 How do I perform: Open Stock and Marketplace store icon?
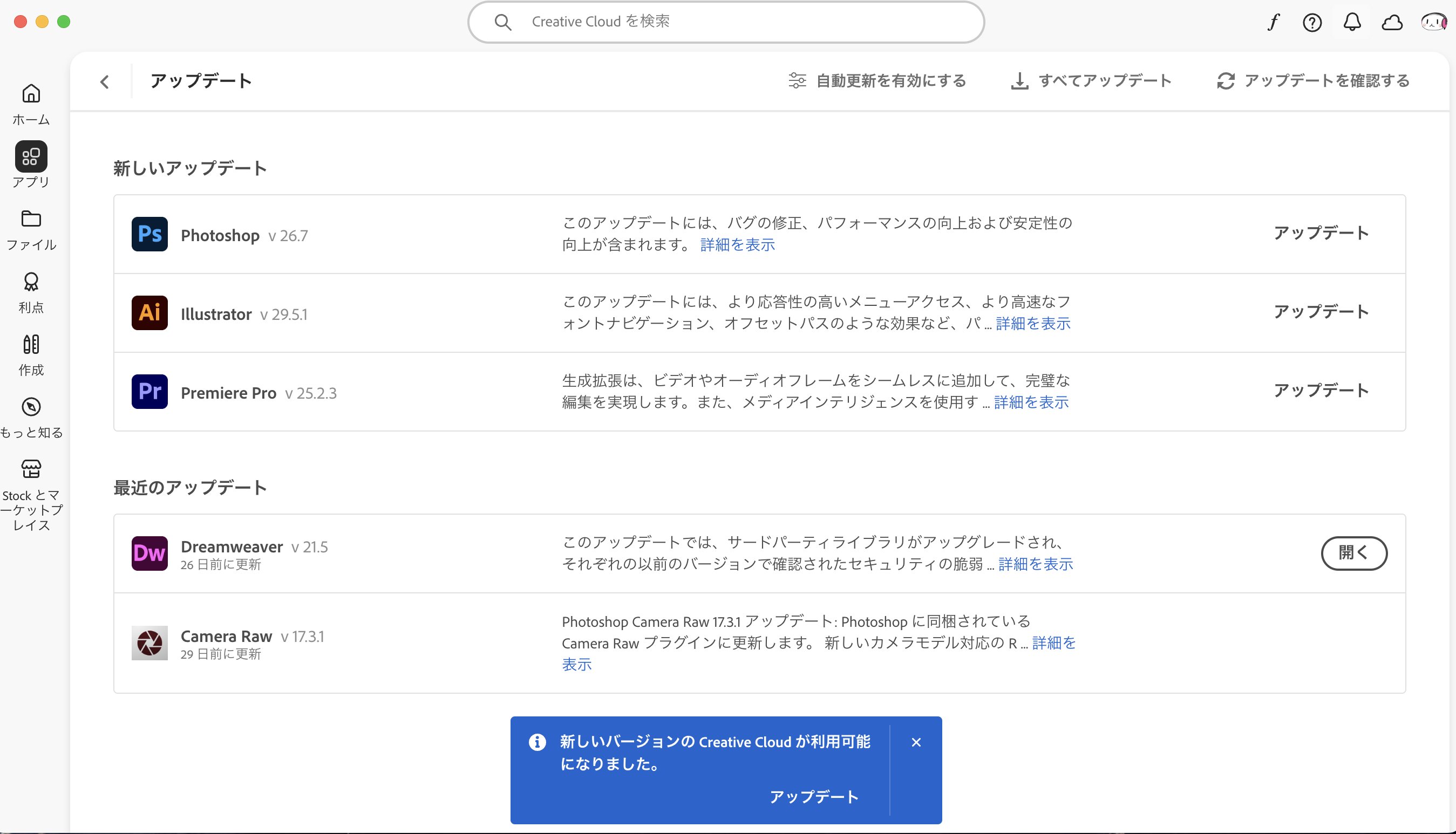(31, 469)
